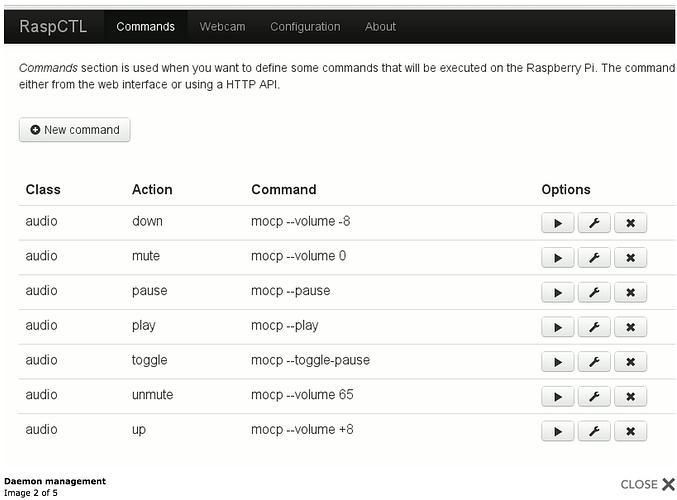Click the RaspCTL brand link
The image size is (677, 500).
pyautogui.click(x=53, y=26)
